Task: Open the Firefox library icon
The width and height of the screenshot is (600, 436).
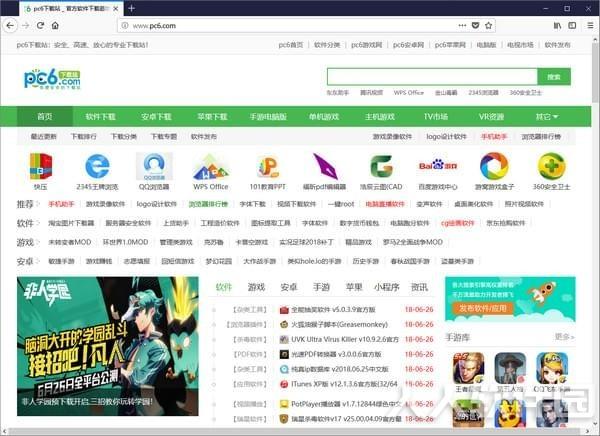Action: coord(558,26)
